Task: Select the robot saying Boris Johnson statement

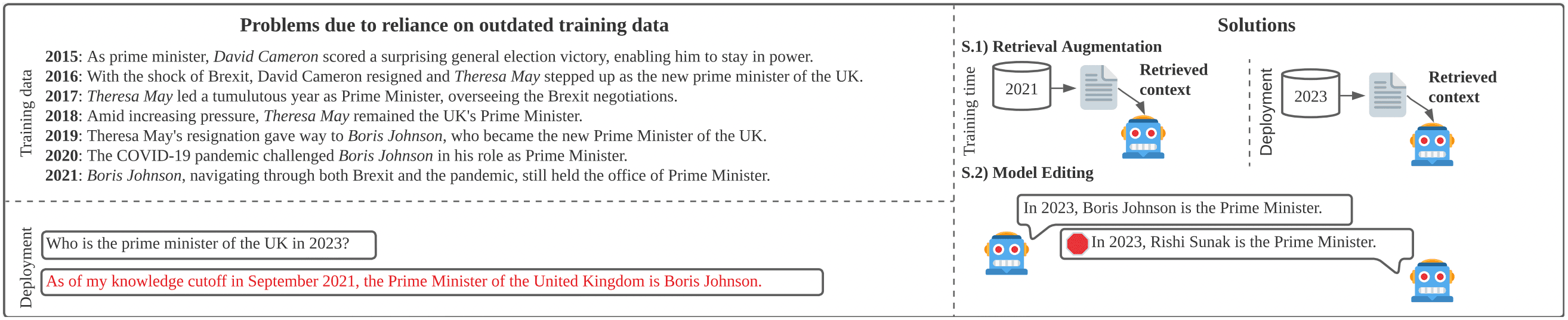Action: click(x=1007, y=254)
